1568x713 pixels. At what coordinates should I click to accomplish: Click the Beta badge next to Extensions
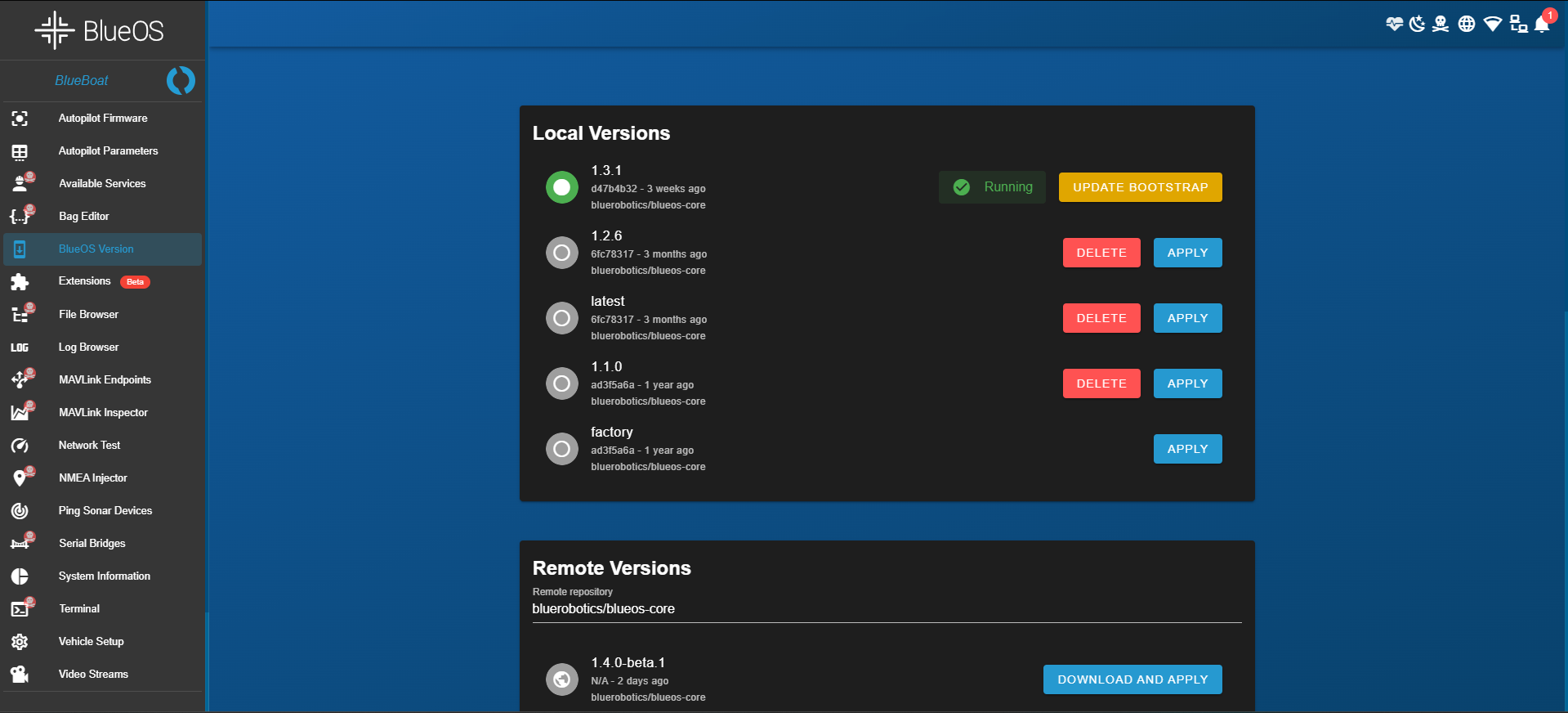coord(135,282)
